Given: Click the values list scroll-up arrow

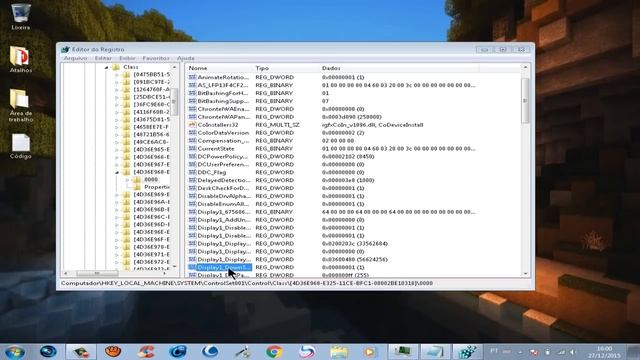Looking at the screenshot, I should point(525,67).
